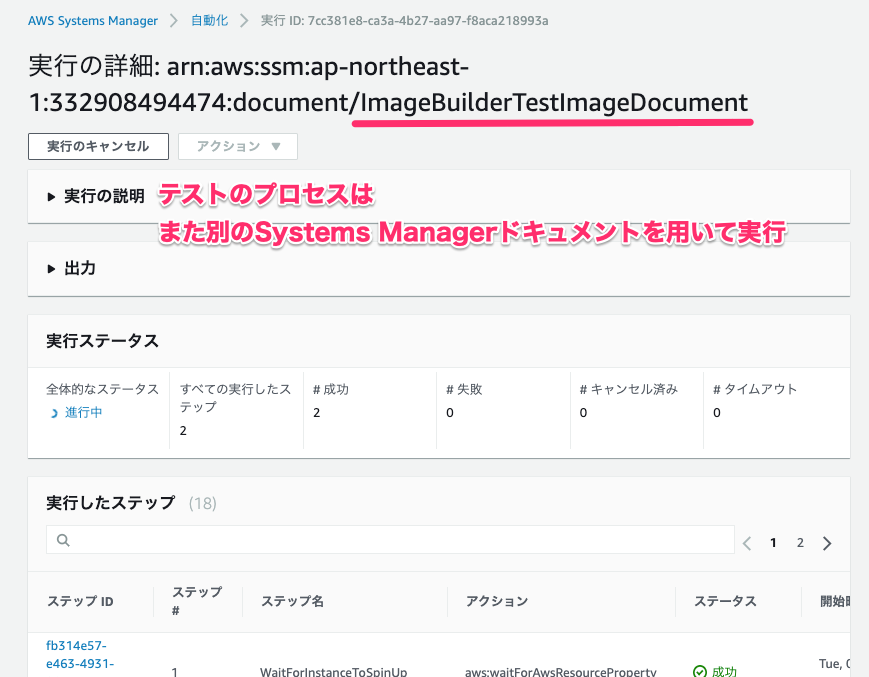Click the ステータス column header
Screen dimensions: 869x677
tap(725, 602)
